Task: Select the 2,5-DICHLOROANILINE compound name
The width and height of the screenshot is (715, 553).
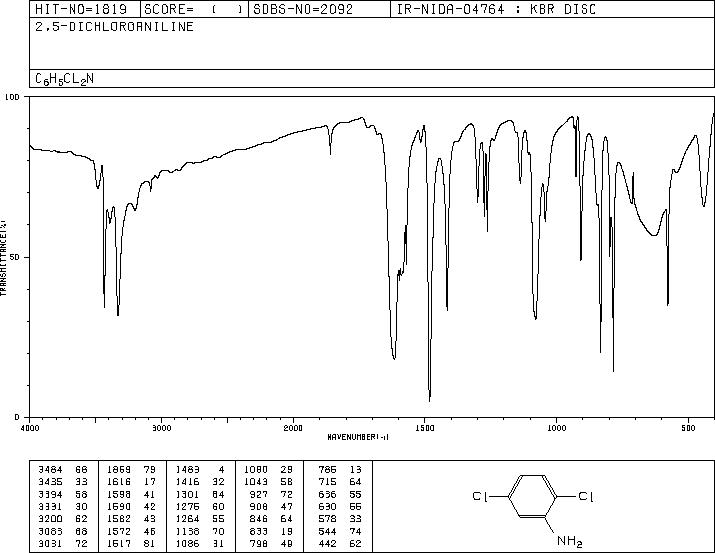Action: [114, 27]
